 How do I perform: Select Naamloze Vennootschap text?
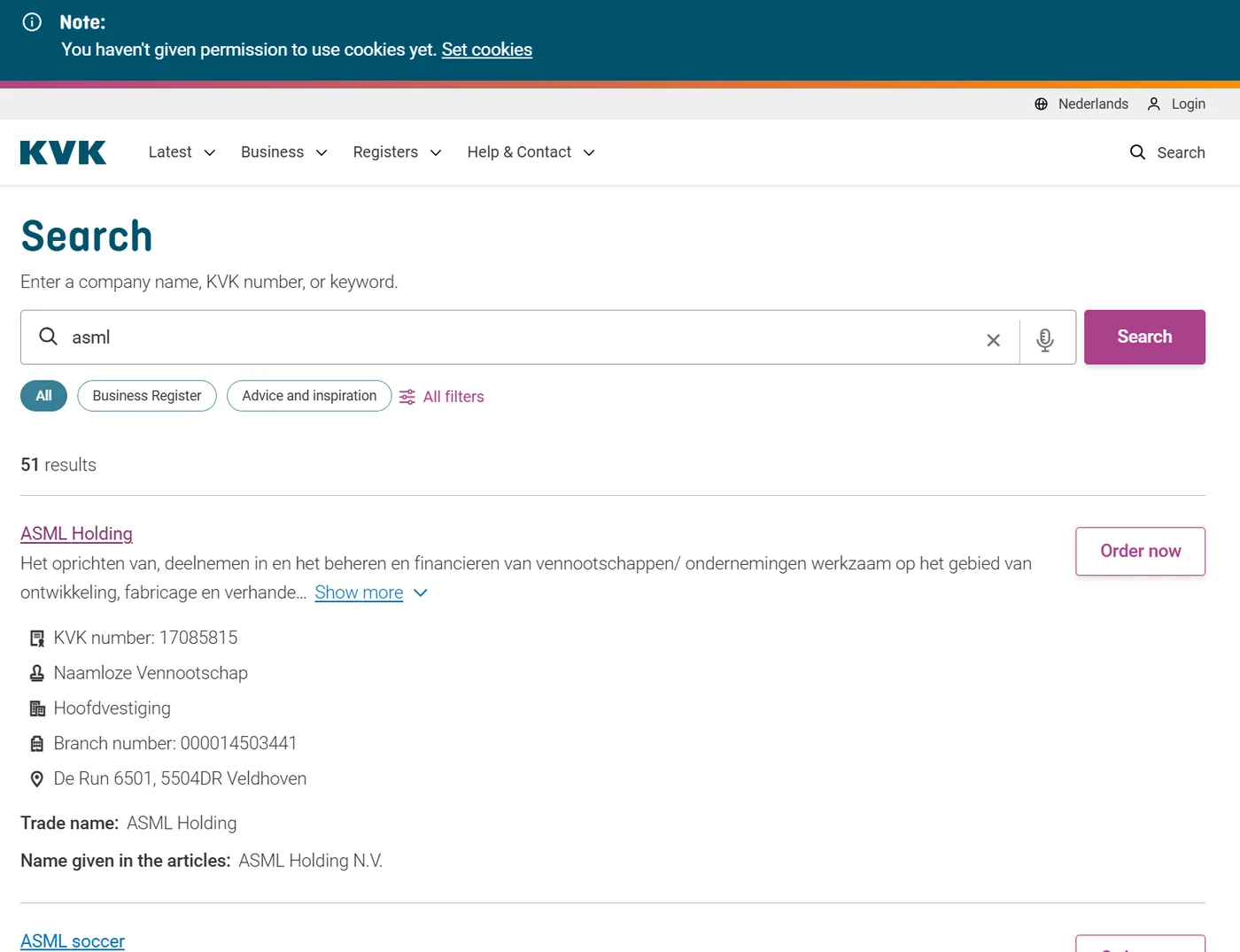(151, 673)
